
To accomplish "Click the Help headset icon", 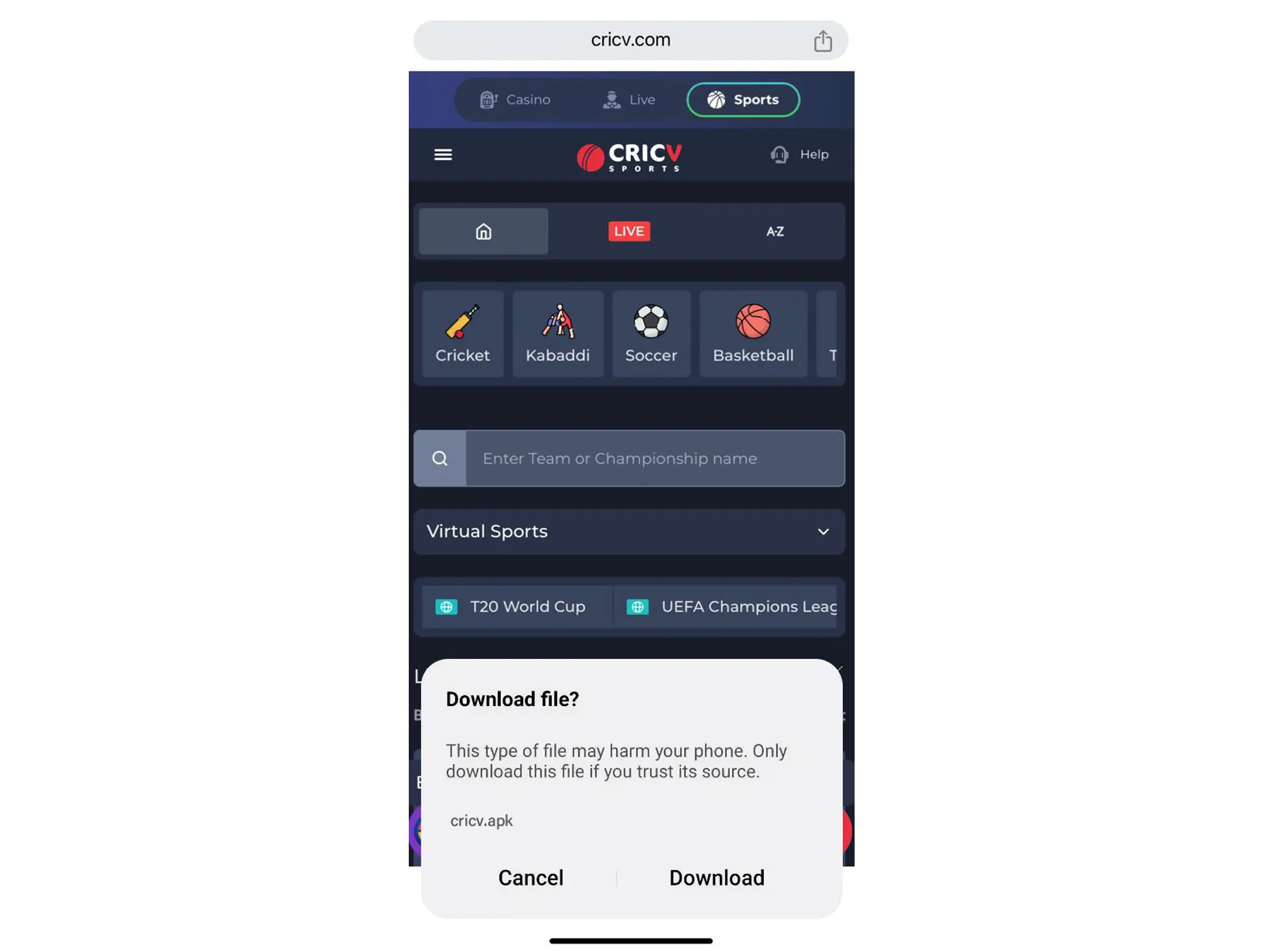I will tap(780, 154).
